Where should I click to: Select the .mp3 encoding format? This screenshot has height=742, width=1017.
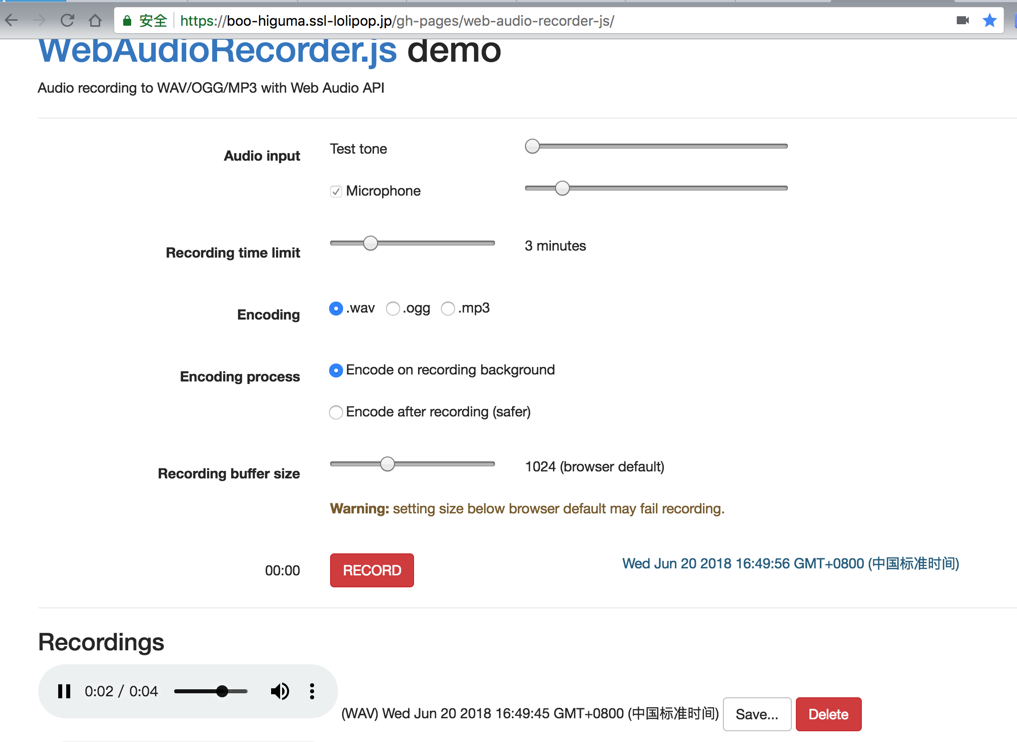449,308
